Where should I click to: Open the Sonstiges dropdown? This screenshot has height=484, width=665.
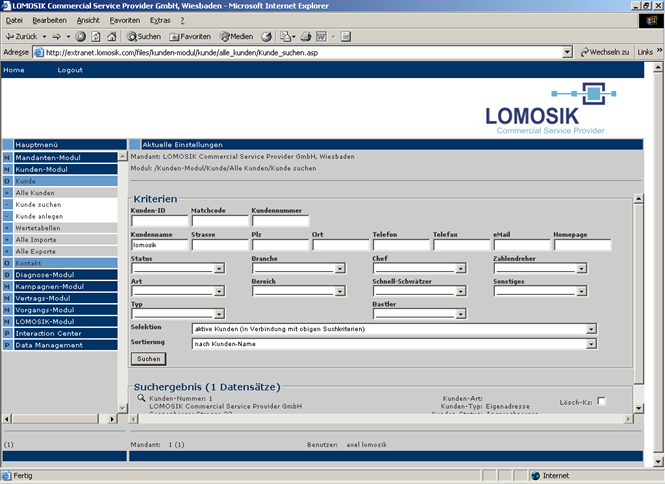coord(540,291)
